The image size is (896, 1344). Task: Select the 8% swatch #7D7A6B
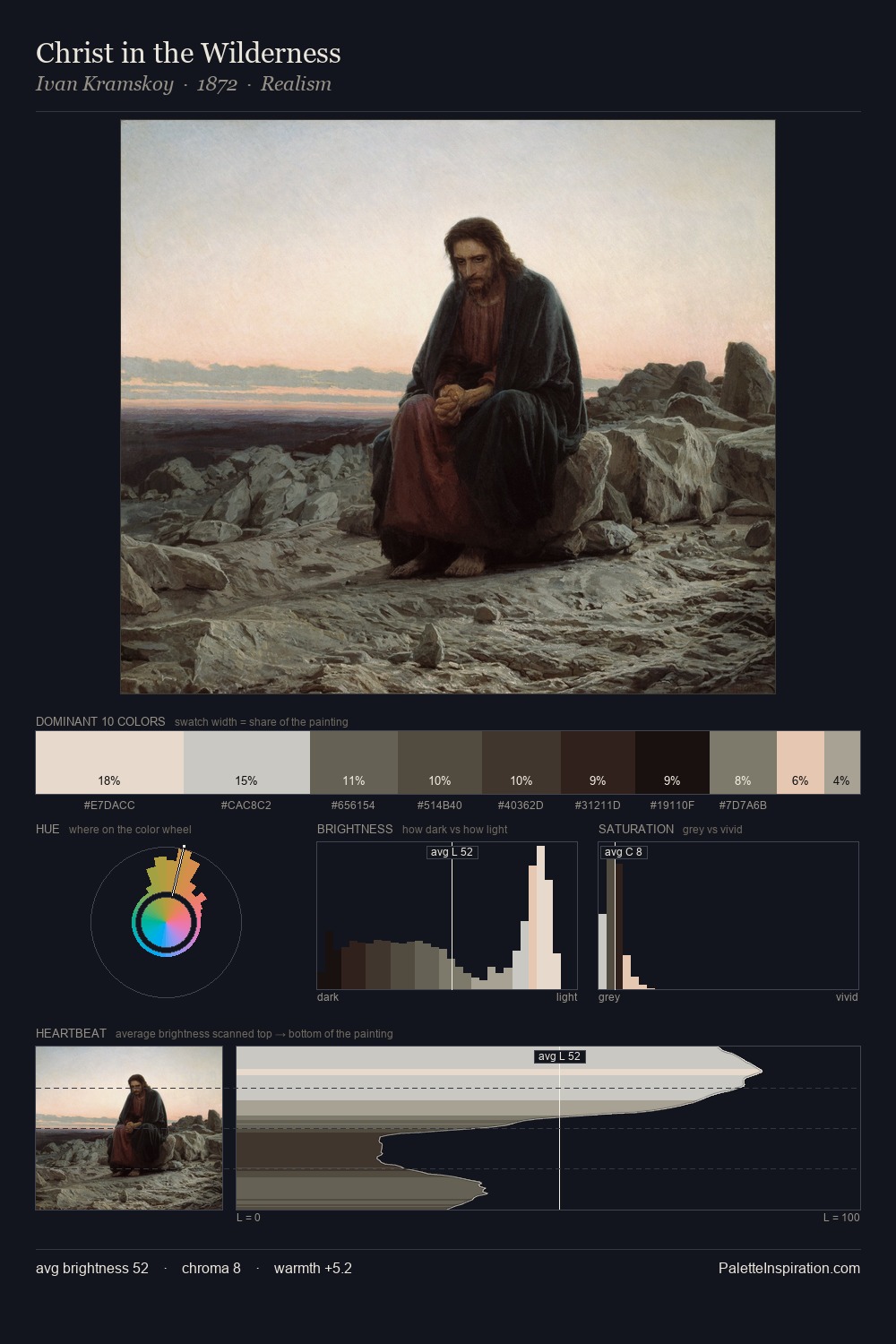(x=743, y=762)
